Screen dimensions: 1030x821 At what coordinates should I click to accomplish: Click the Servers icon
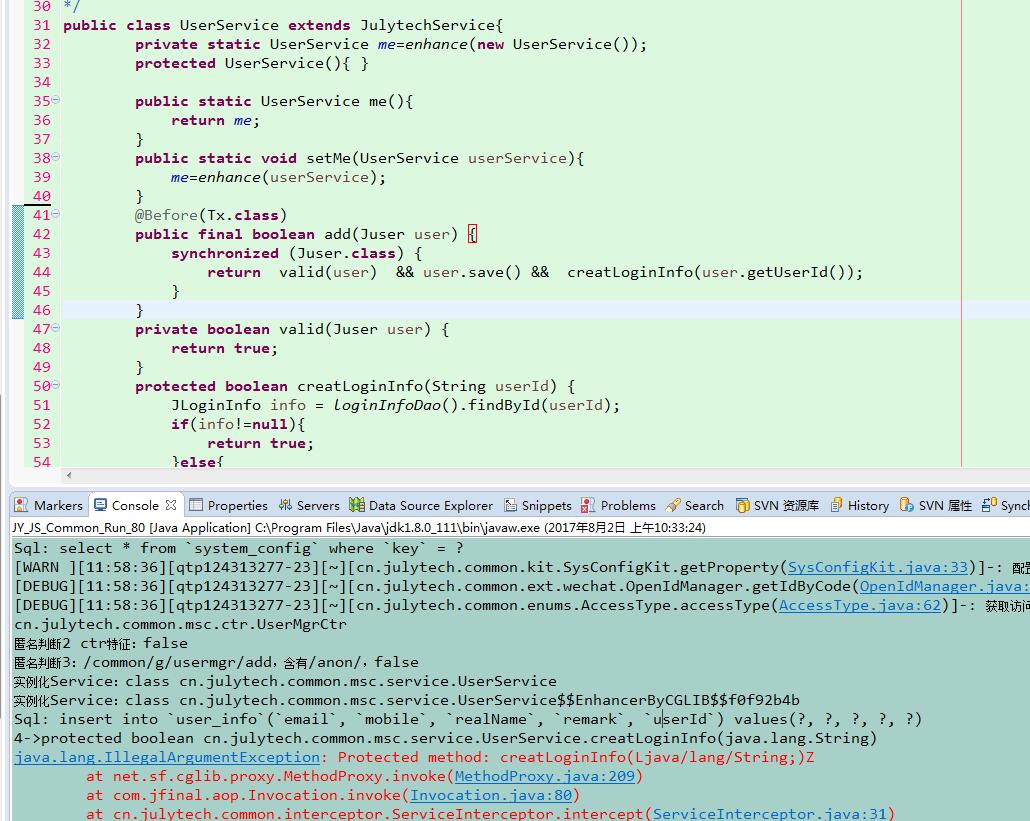(285, 504)
